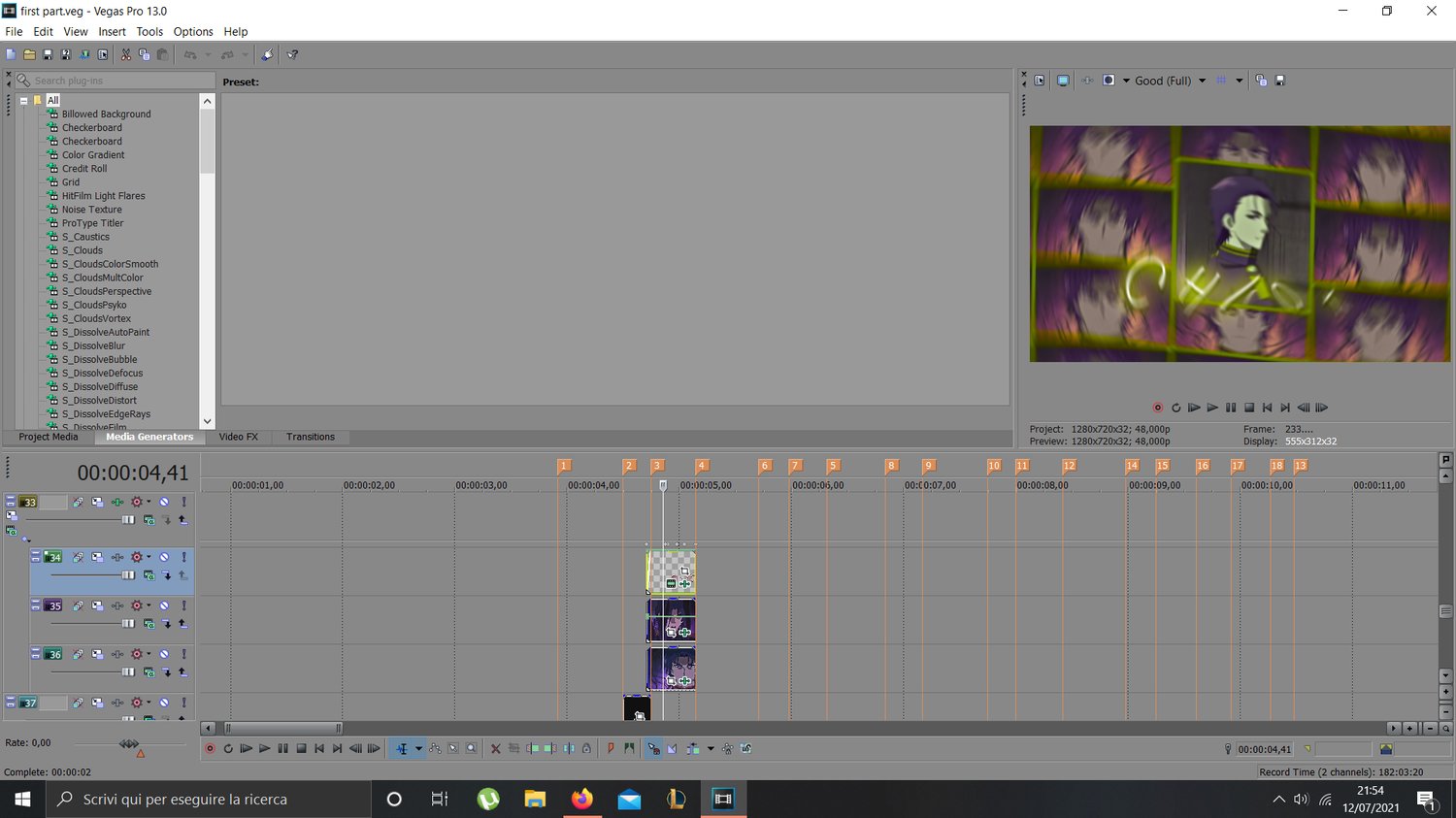
Task: Open the auto ripple dropdown arrow
Action: [711, 749]
